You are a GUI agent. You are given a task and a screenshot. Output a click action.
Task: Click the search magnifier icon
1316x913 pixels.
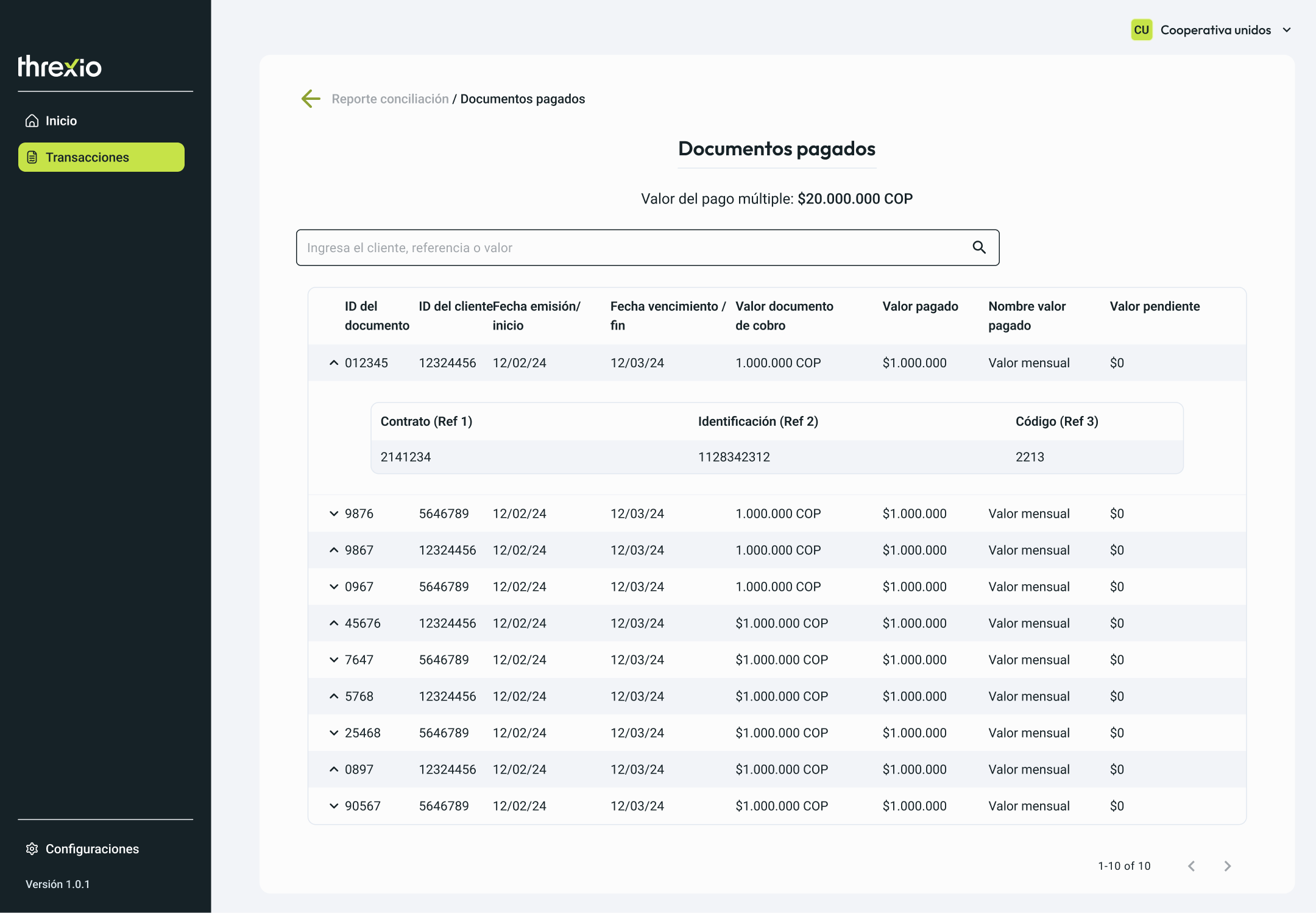979,247
